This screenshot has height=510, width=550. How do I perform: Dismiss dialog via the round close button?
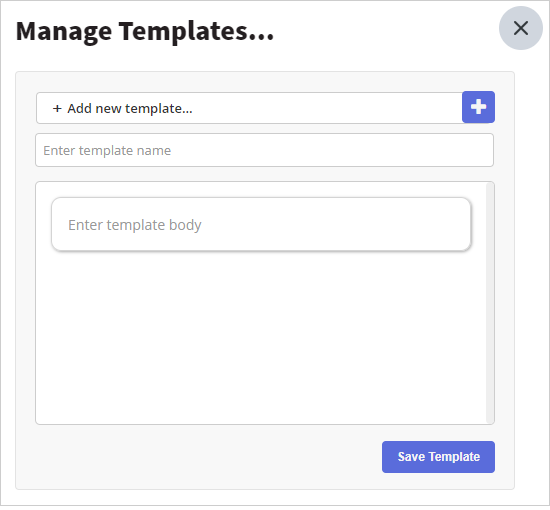click(521, 28)
